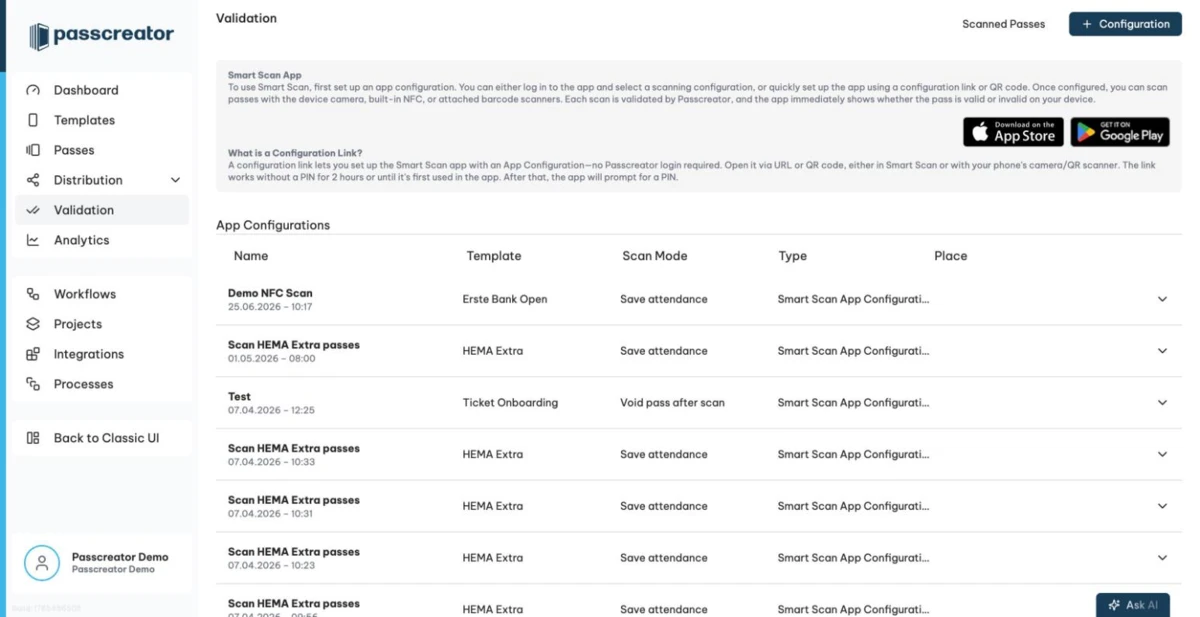Click the Type column header
Screen dimensions: 1200x617
(793, 256)
